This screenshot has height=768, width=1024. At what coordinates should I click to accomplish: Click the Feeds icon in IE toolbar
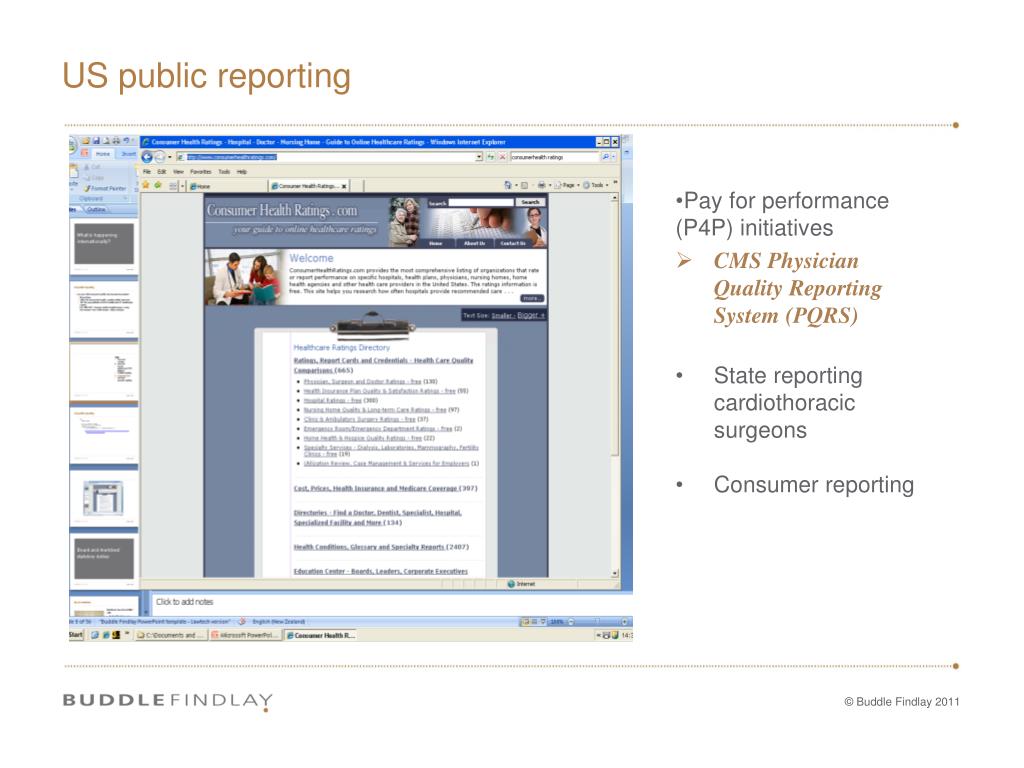click(524, 185)
